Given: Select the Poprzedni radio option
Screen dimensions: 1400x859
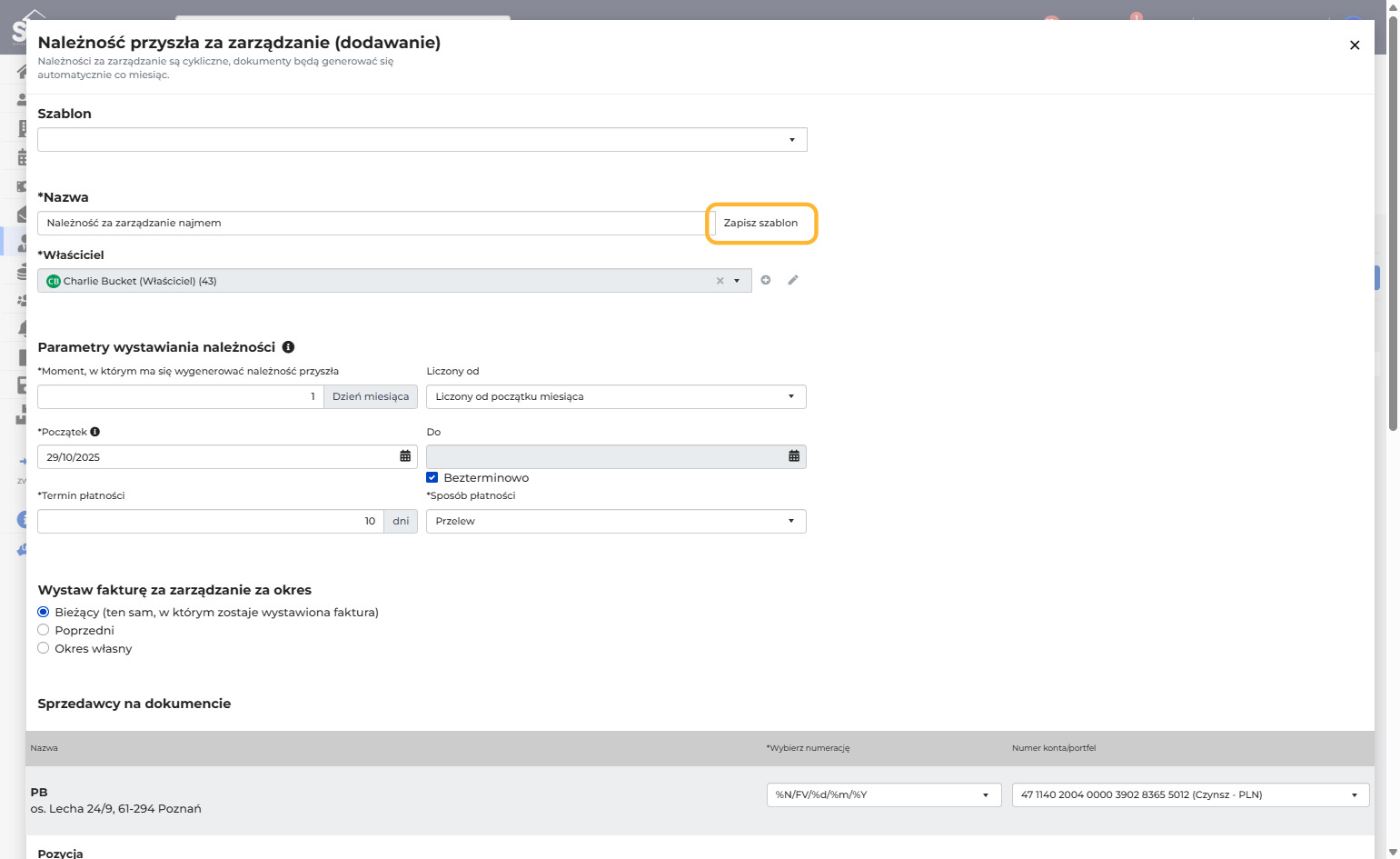Looking at the screenshot, I should [43, 630].
